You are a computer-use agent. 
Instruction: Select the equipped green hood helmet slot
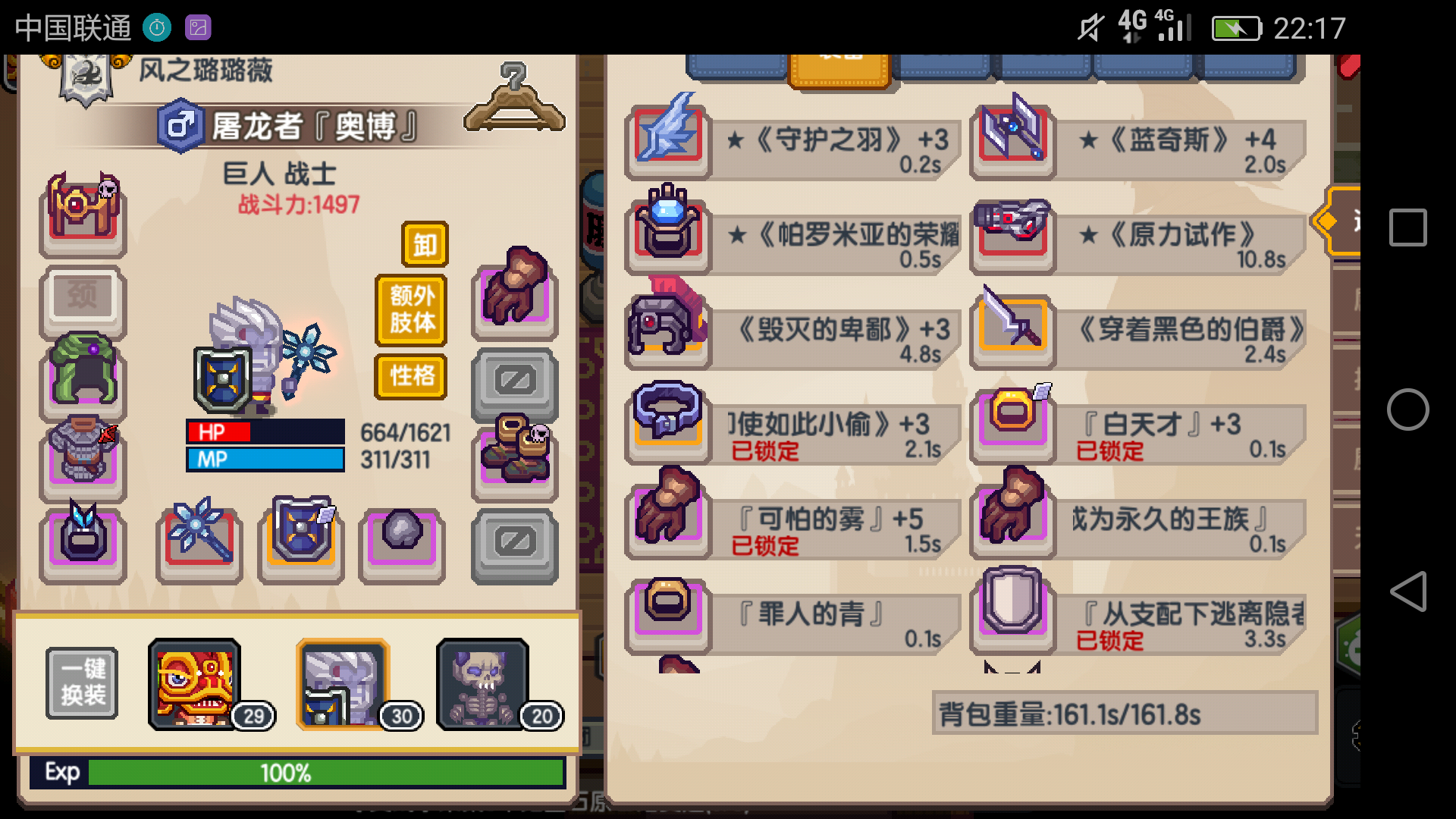(83, 371)
